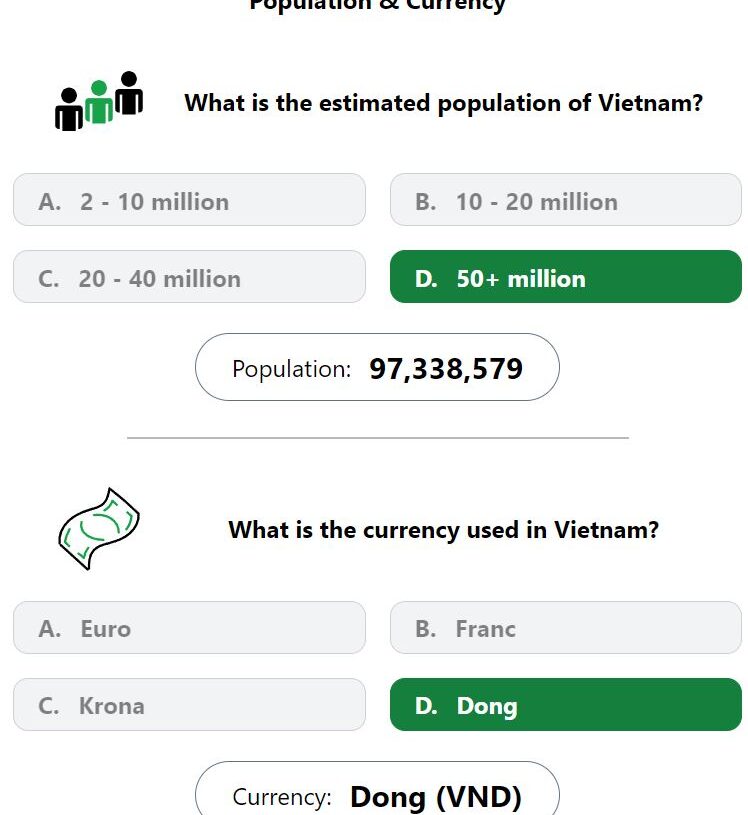Click the Vietnam currency question heading
Image resolution: width=748 pixels, height=815 pixels.
point(443,530)
